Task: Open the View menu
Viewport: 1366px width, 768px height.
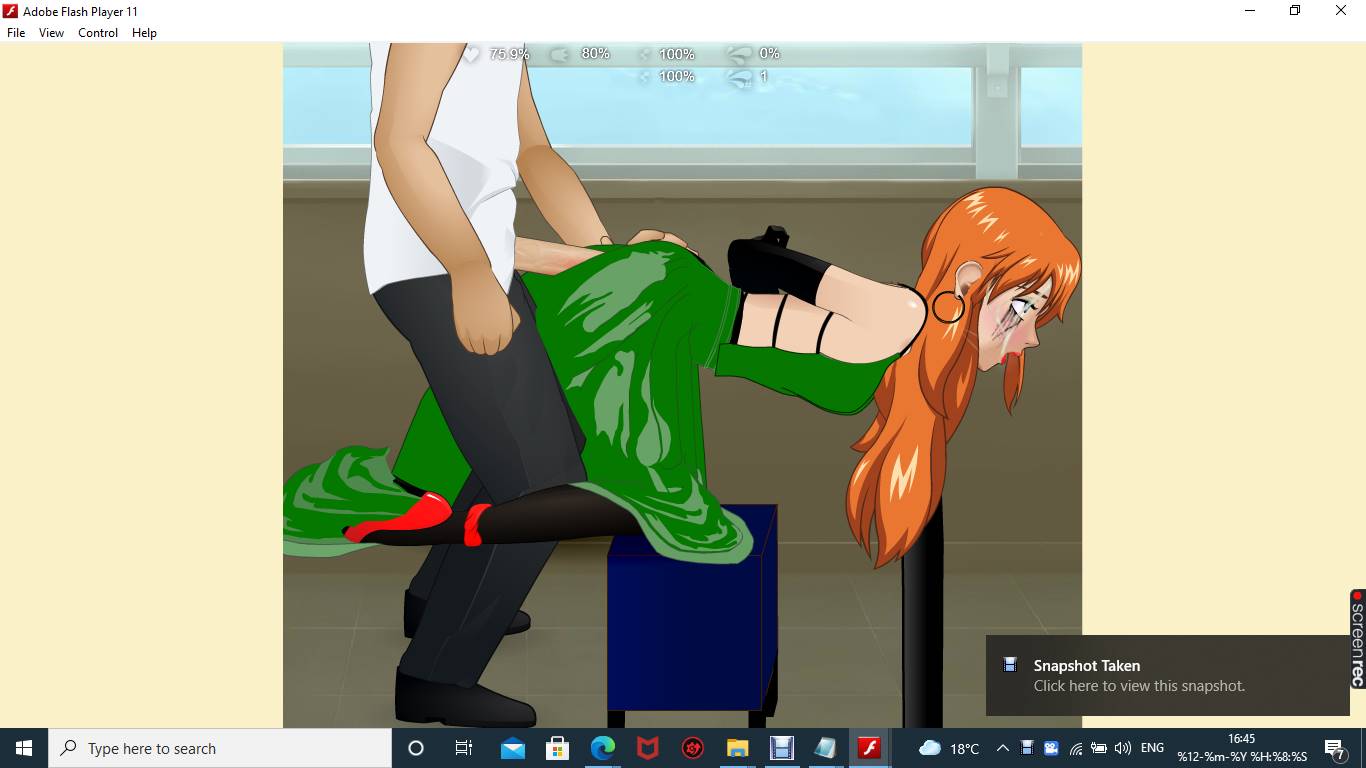Action: click(x=51, y=33)
